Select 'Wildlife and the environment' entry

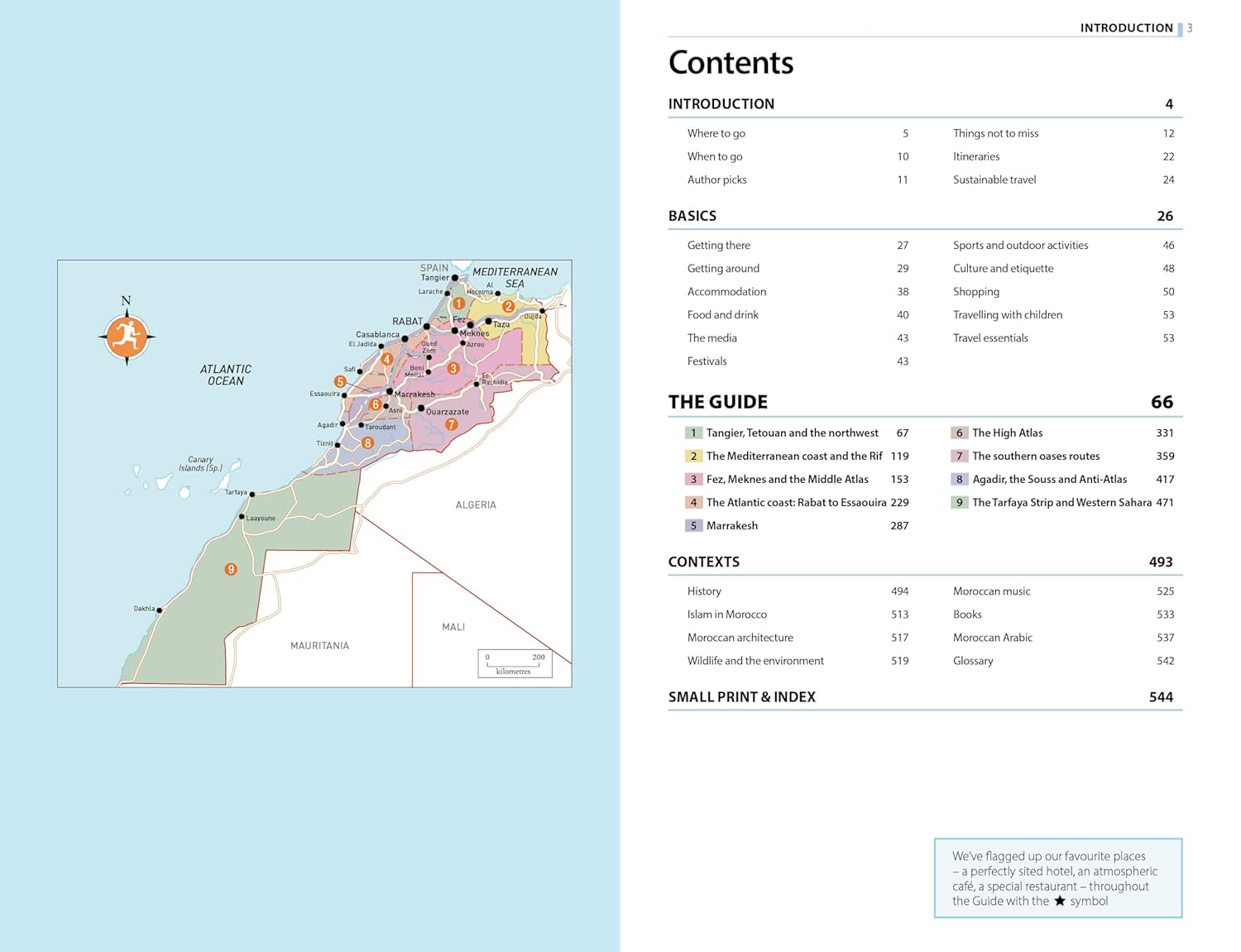click(755, 660)
